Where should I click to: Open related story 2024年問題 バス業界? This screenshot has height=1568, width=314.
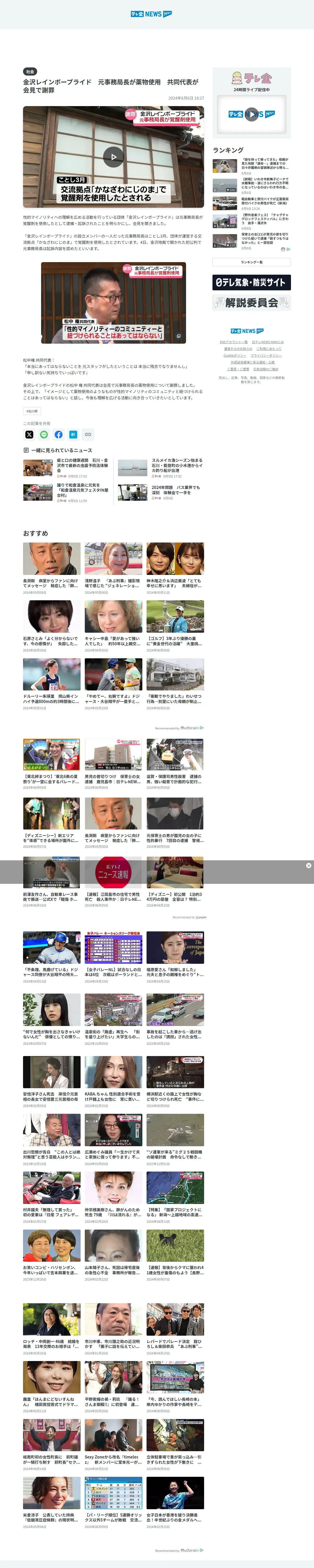tap(160, 492)
